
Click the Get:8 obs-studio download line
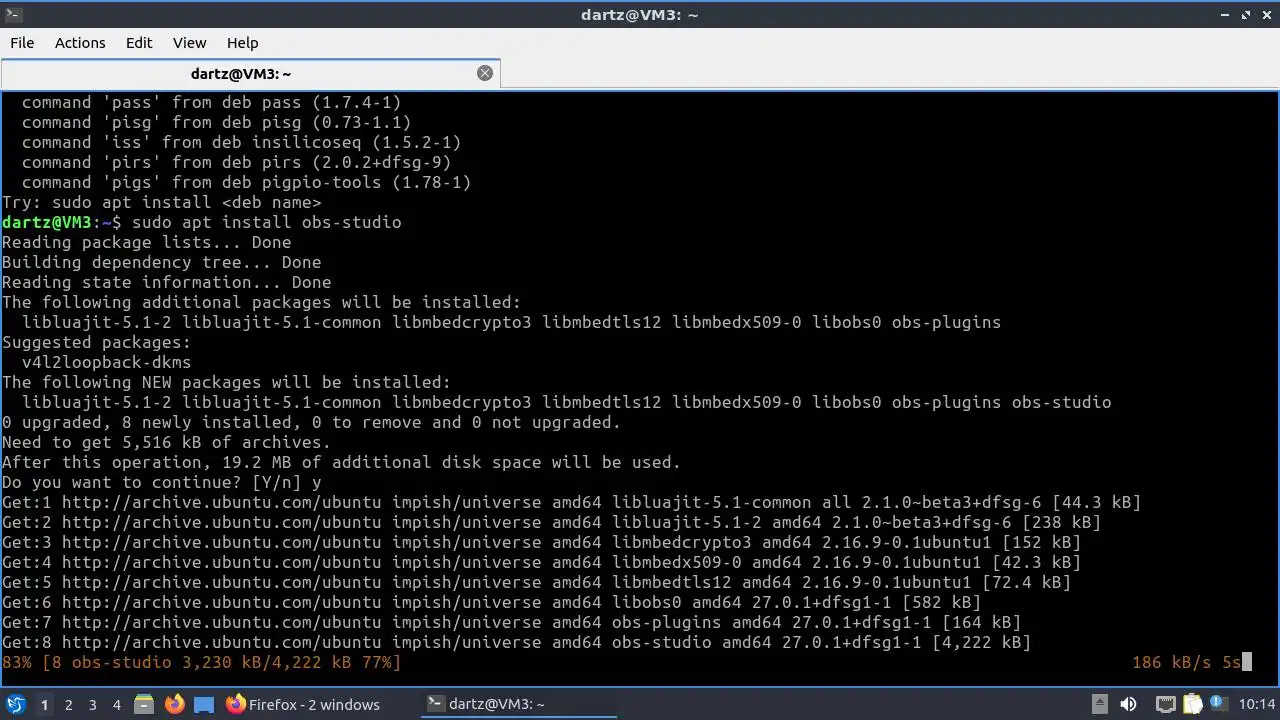click(x=516, y=642)
